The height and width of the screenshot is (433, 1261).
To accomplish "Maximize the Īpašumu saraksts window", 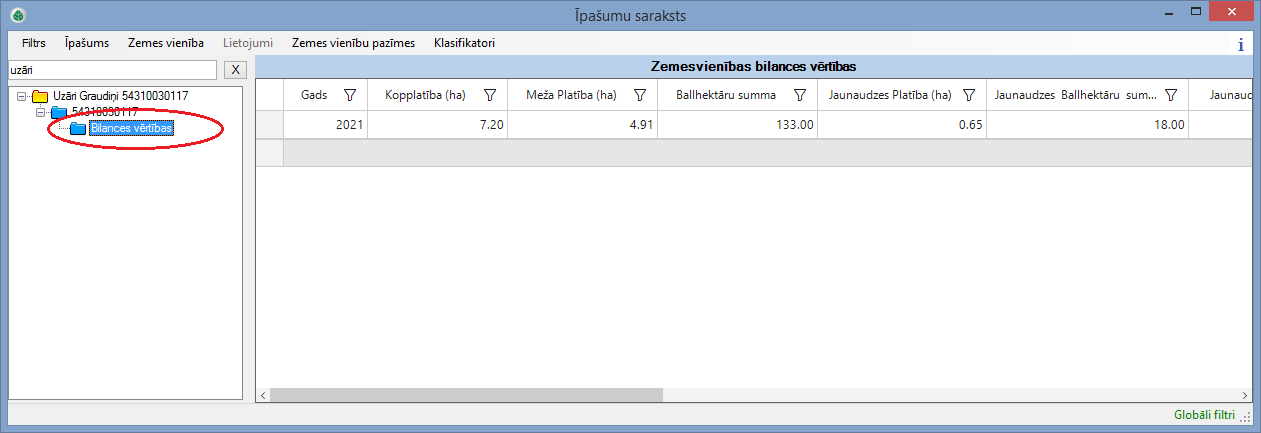I will click(1194, 11).
